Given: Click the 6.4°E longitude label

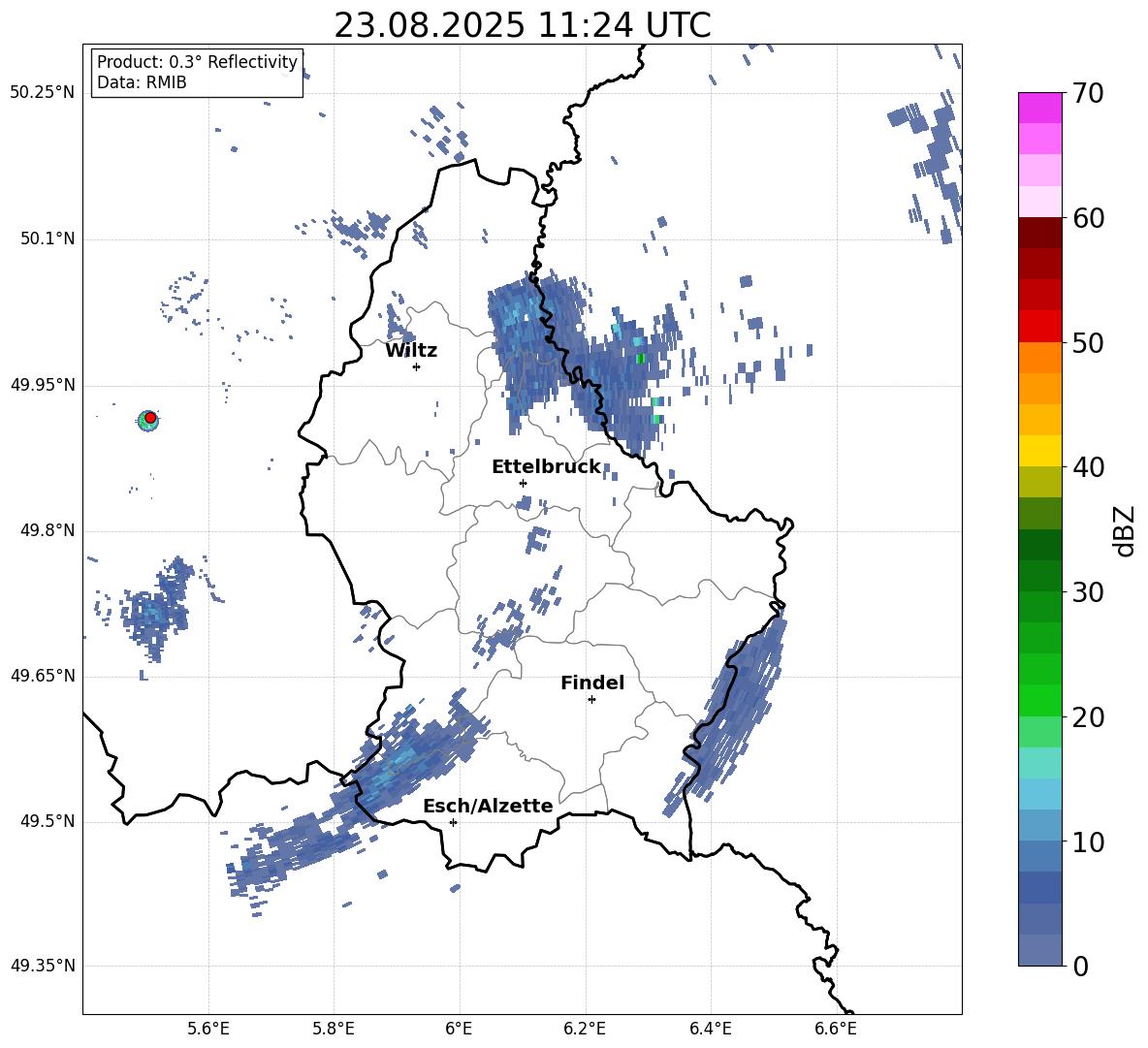Looking at the screenshot, I should 710,1029.
